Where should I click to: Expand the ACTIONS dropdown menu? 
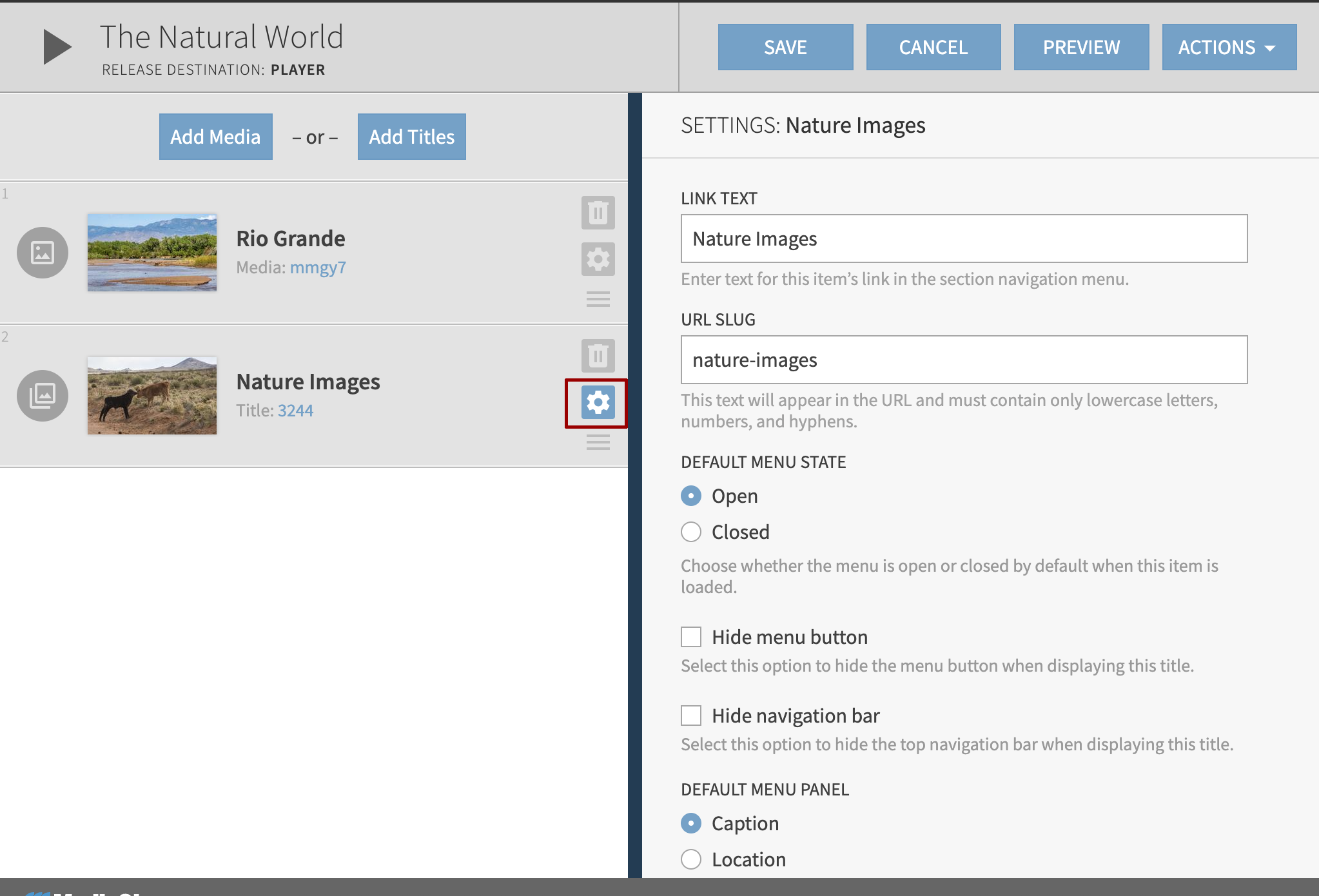(x=1229, y=47)
